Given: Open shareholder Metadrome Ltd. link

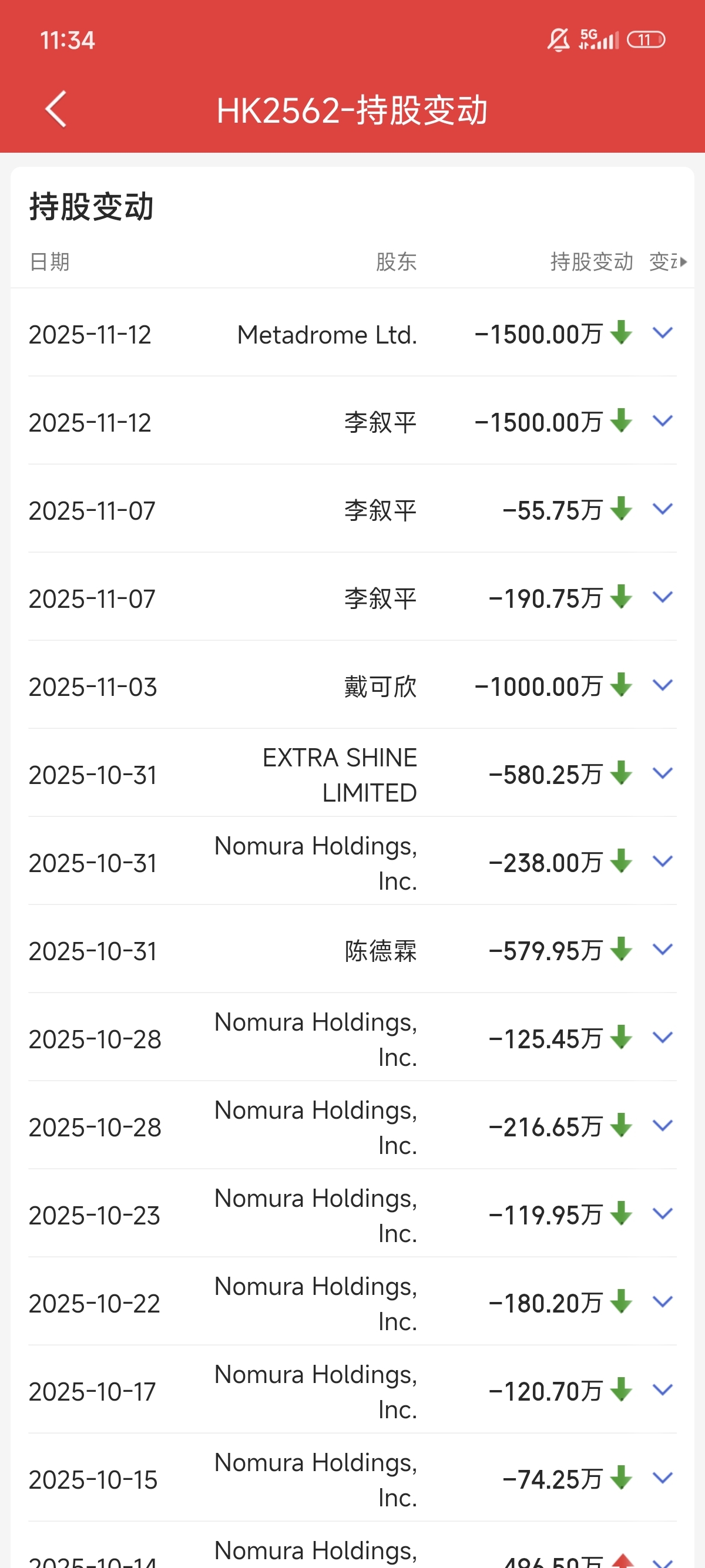Looking at the screenshot, I should tap(327, 335).
